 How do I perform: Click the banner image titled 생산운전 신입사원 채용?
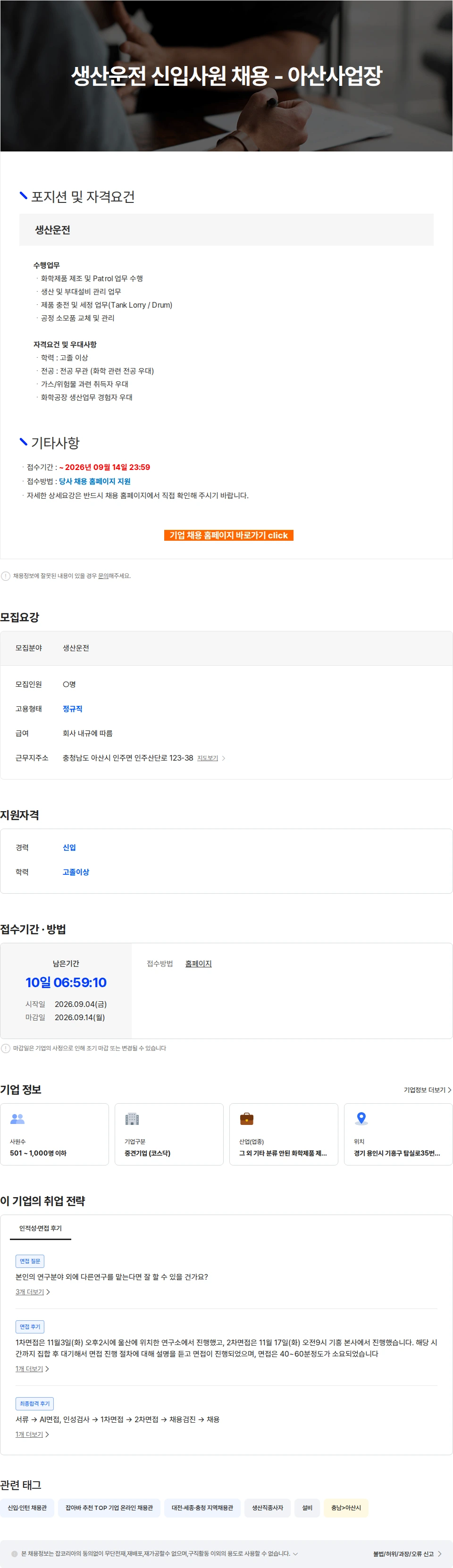pos(226,75)
